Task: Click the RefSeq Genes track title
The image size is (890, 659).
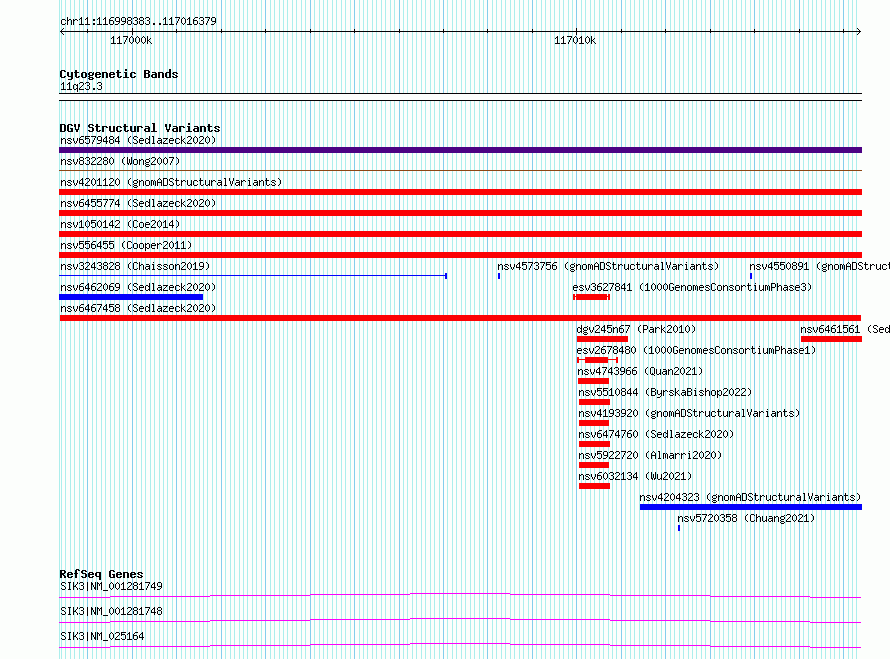Action: (101, 574)
